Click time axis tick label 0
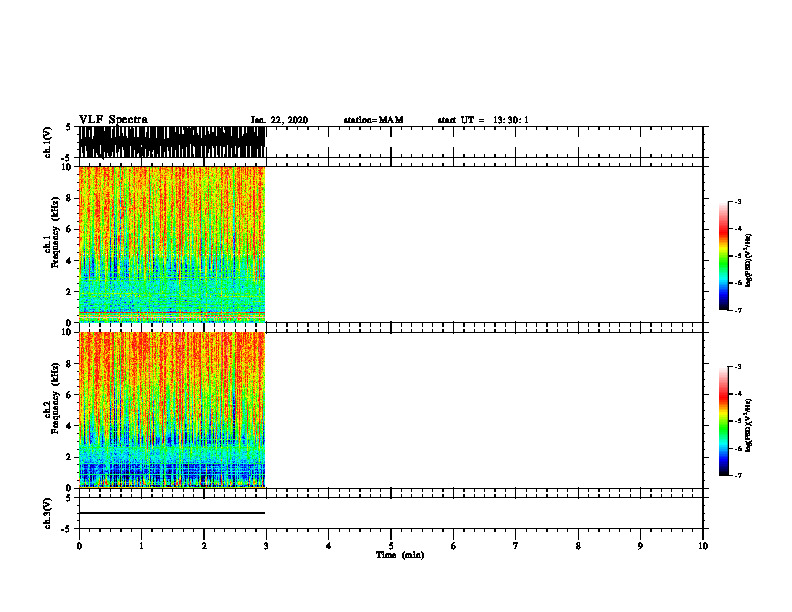 pos(79,546)
